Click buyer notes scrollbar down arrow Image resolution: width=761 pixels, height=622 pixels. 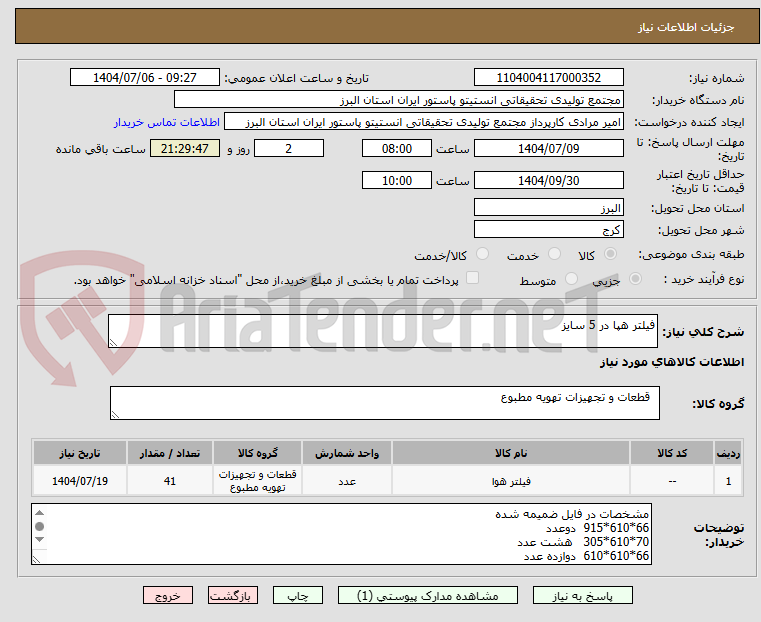tap(40, 540)
